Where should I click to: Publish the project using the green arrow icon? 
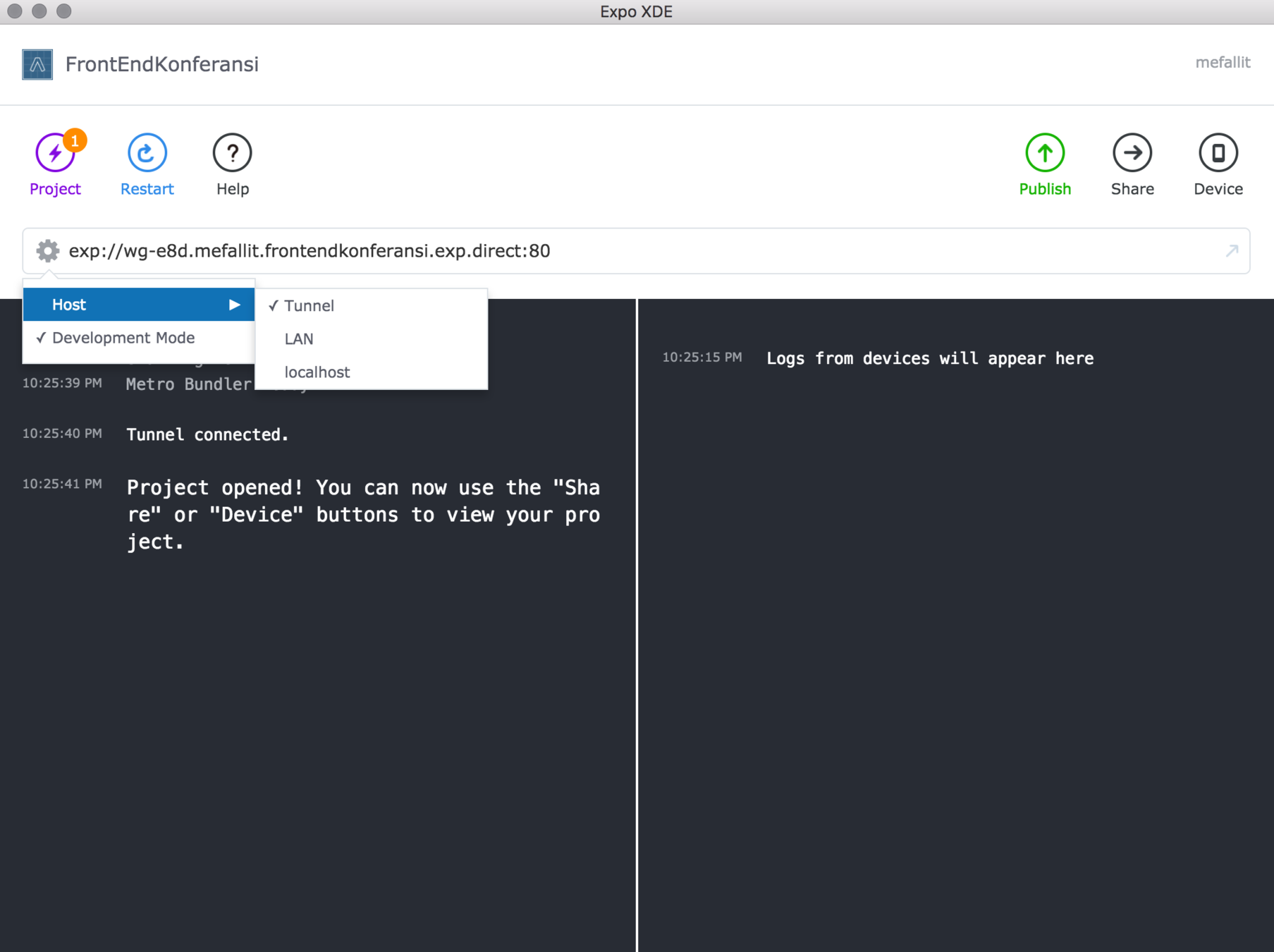(x=1044, y=152)
